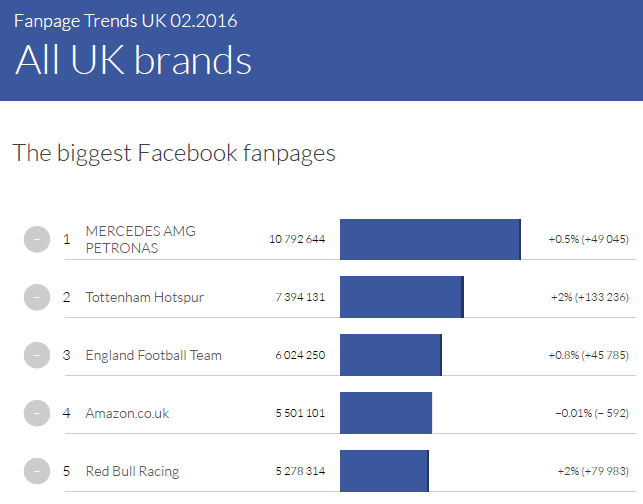The width and height of the screenshot is (643, 504).
Task: Click the Red Bull Racing bar
Action: pos(384,471)
